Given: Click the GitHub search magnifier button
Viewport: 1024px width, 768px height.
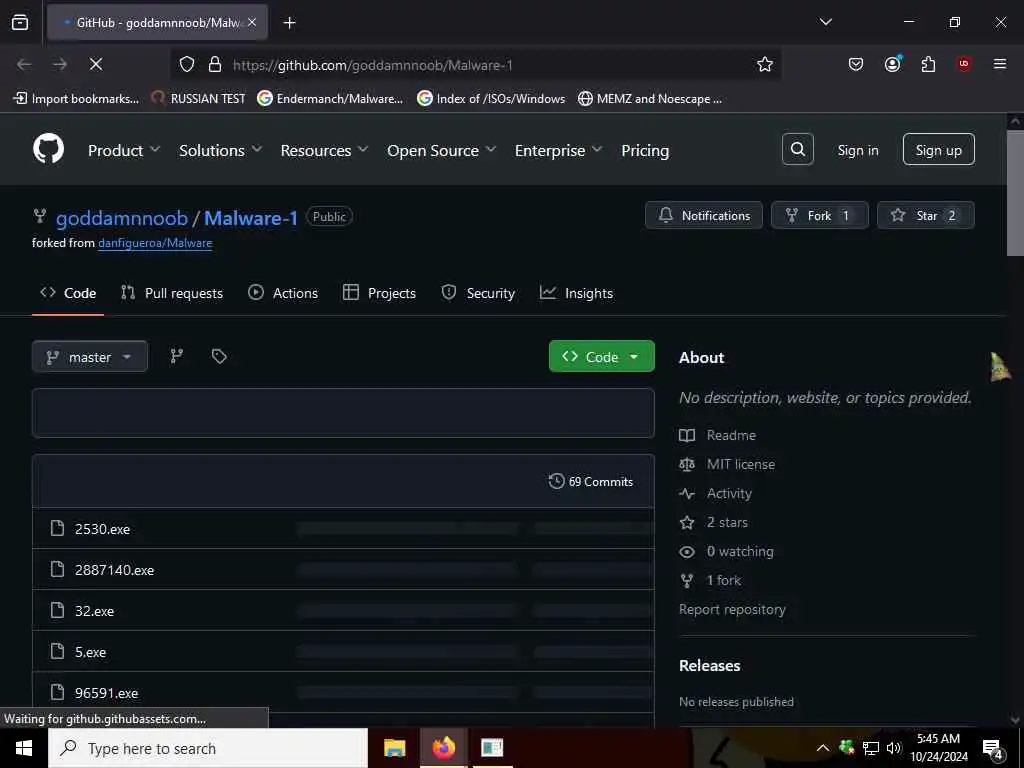Looking at the screenshot, I should (797, 150).
